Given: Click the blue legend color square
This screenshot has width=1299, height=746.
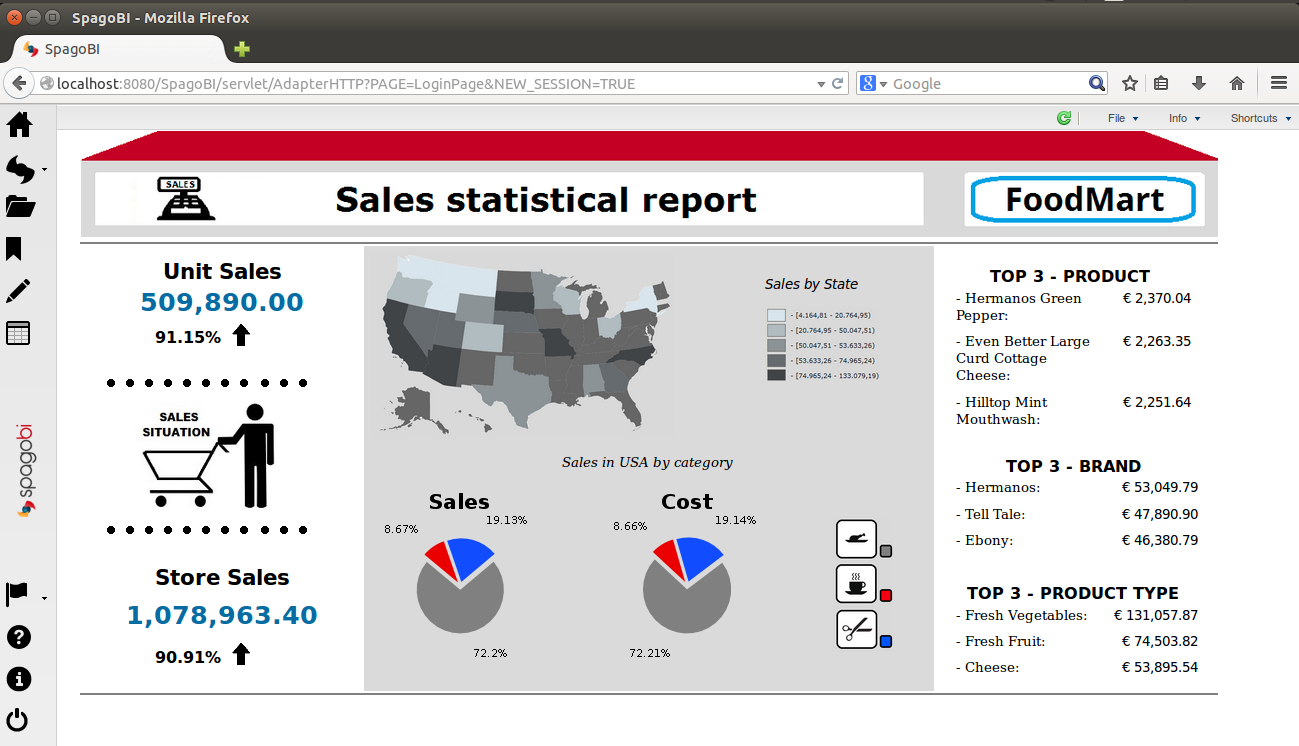Looking at the screenshot, I should (x=886, y=641).
